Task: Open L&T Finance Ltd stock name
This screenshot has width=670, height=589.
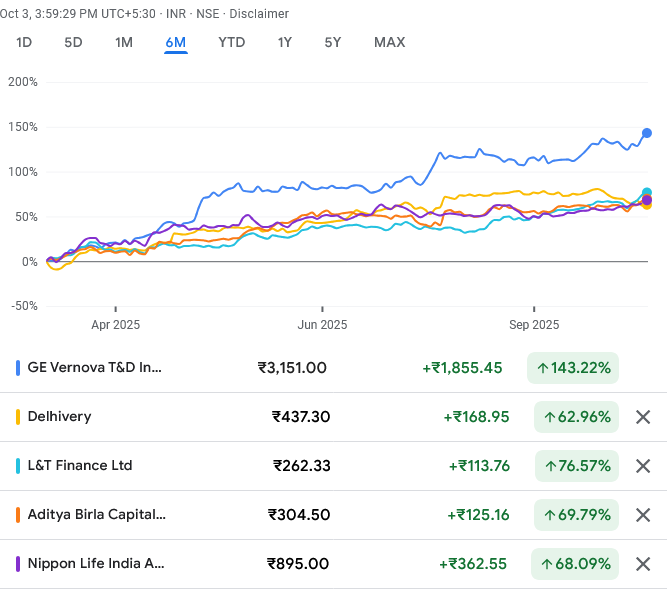Action: click(x=80, y=465)
